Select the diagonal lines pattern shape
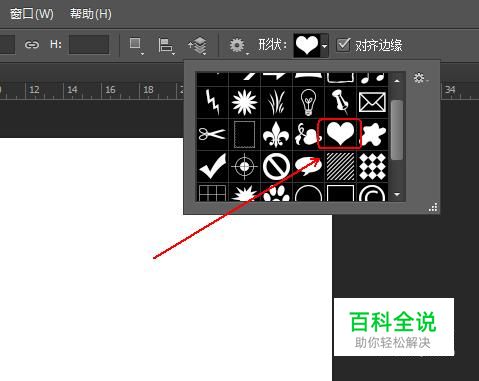The height and width of the screenshot is (381, 479). coord(340,166)
